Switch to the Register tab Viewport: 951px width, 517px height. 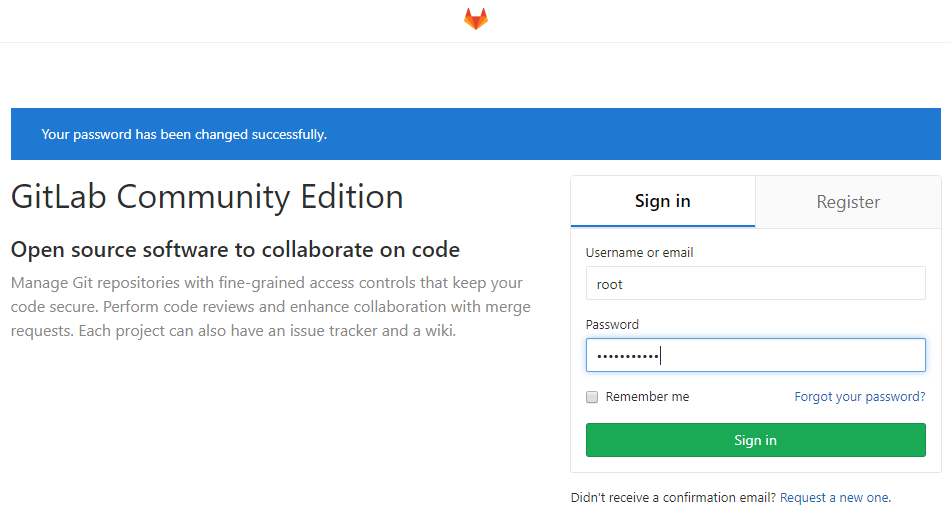click(x=848, y=202)
